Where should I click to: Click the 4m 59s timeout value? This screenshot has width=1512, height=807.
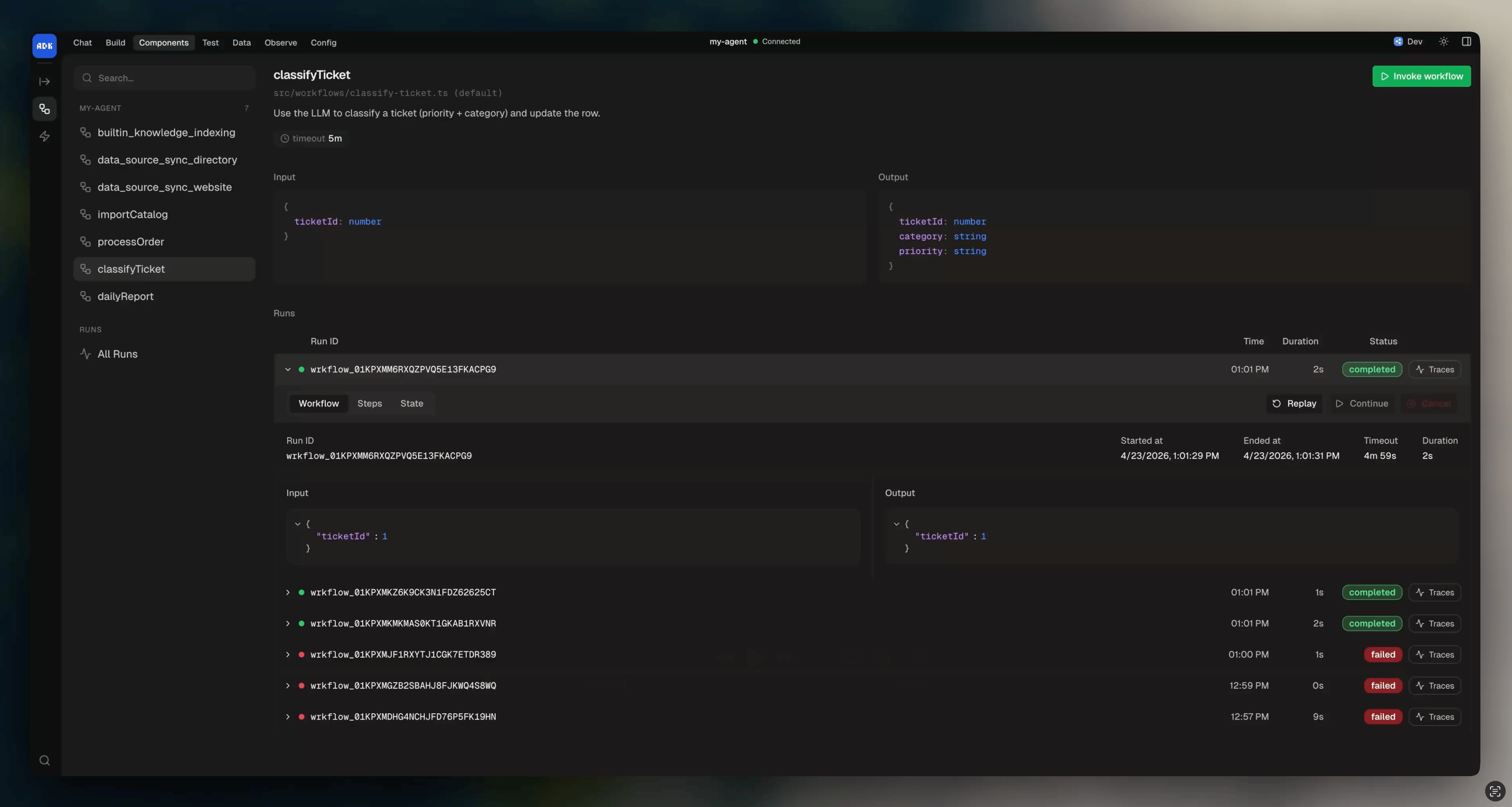pos(1379,456)
